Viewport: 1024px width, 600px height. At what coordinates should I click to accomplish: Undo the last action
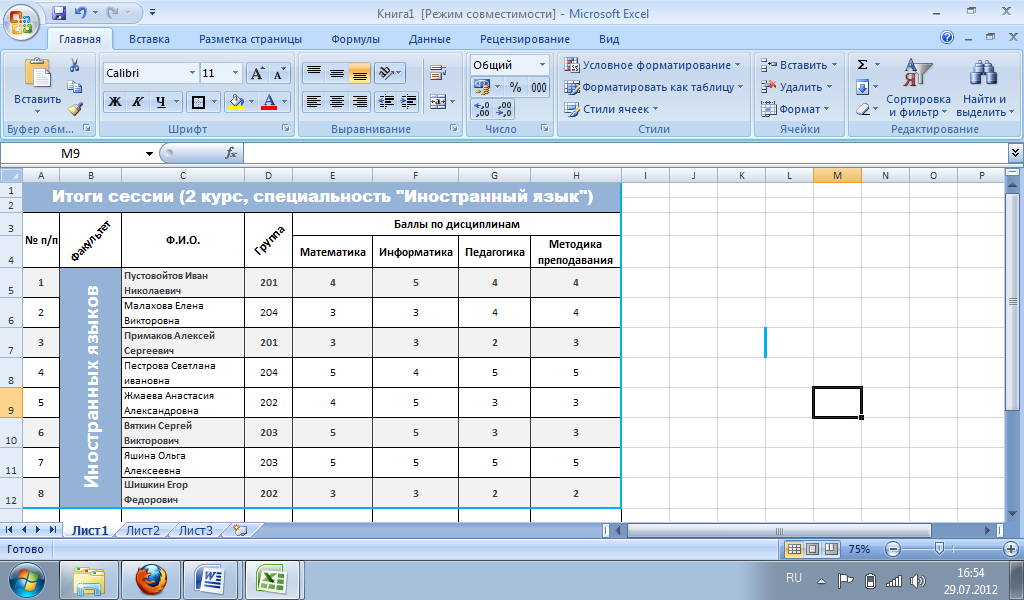pos(80,12)
